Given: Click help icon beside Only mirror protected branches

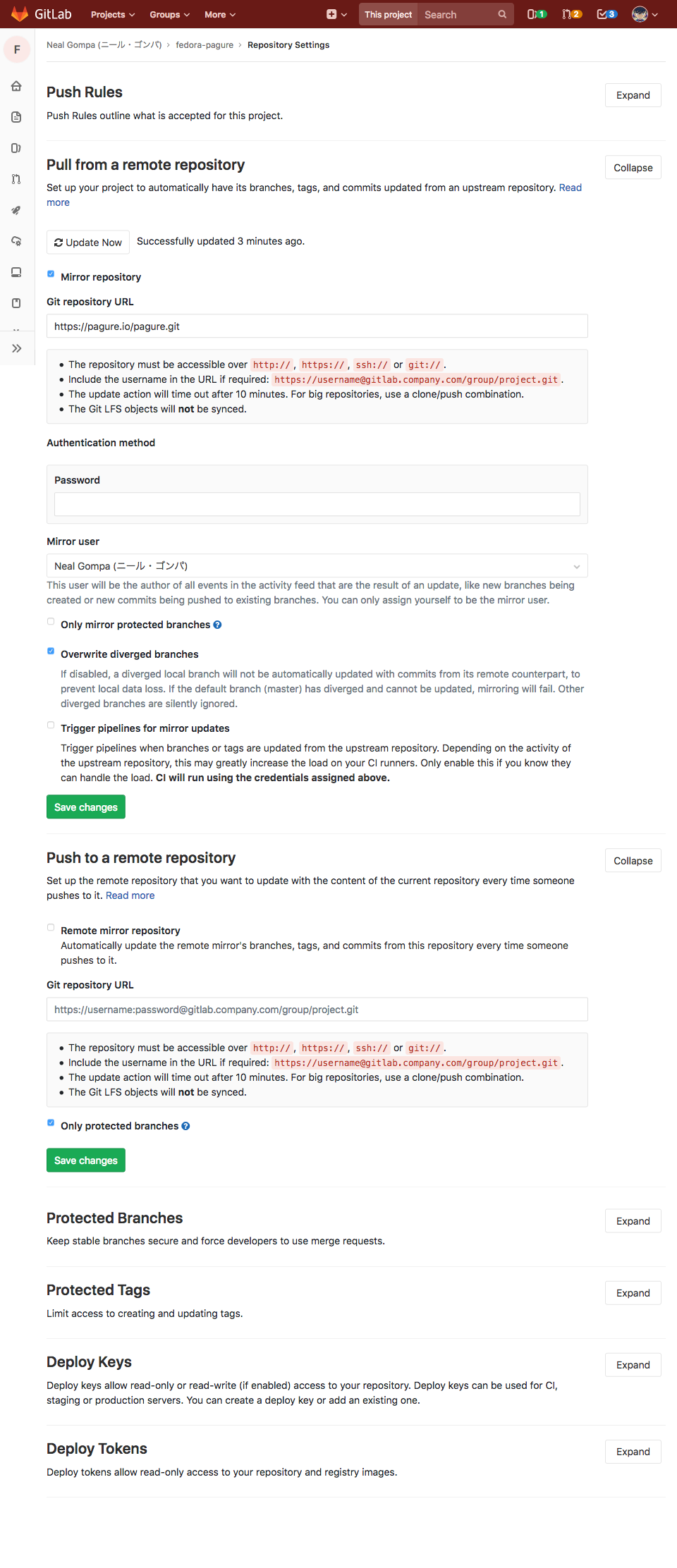Looking at the screenshot, I should (x=217, y=625).
